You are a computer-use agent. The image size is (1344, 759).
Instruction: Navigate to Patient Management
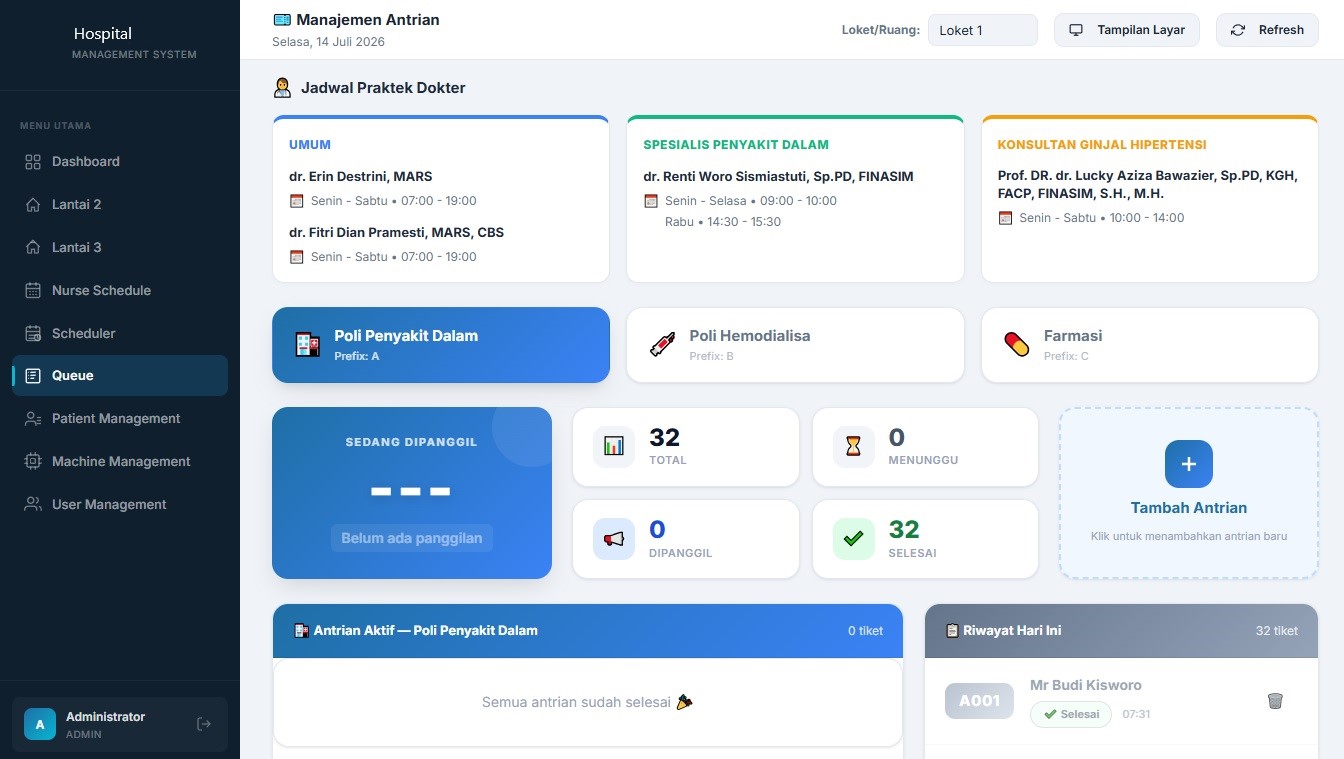[x=120, y=419]
